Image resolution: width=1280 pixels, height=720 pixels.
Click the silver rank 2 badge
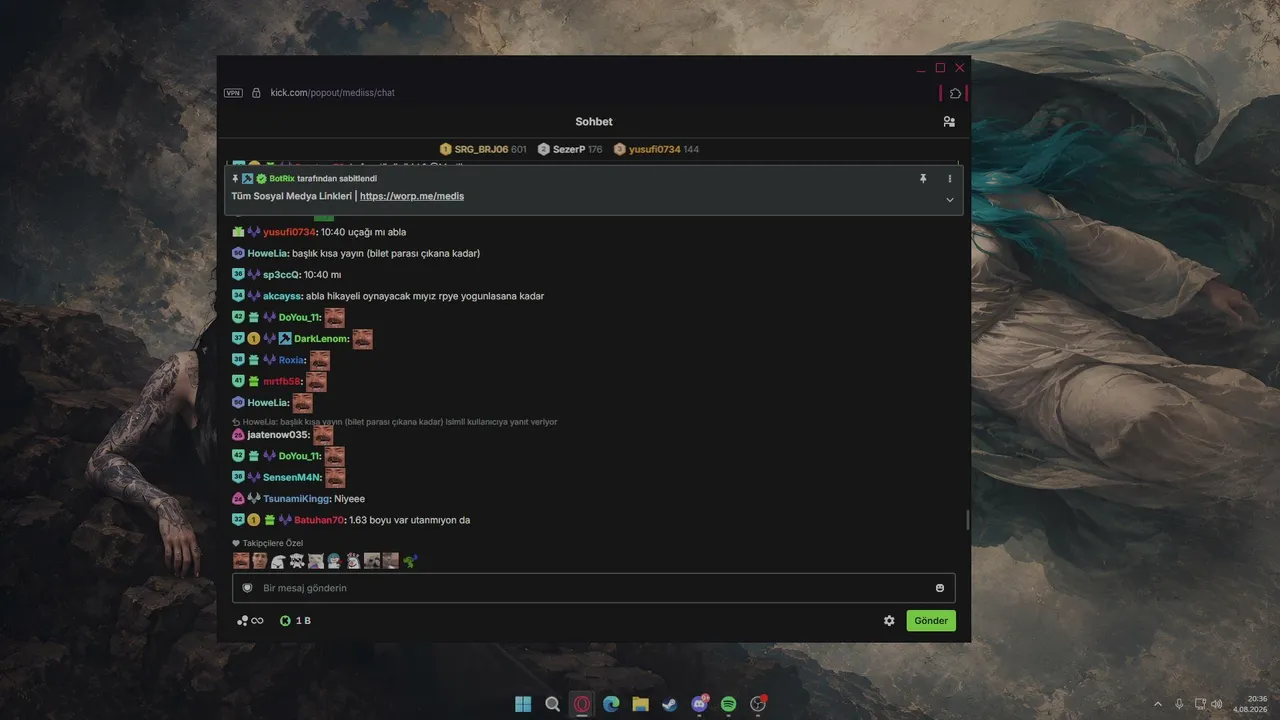[x=544, y=149]
